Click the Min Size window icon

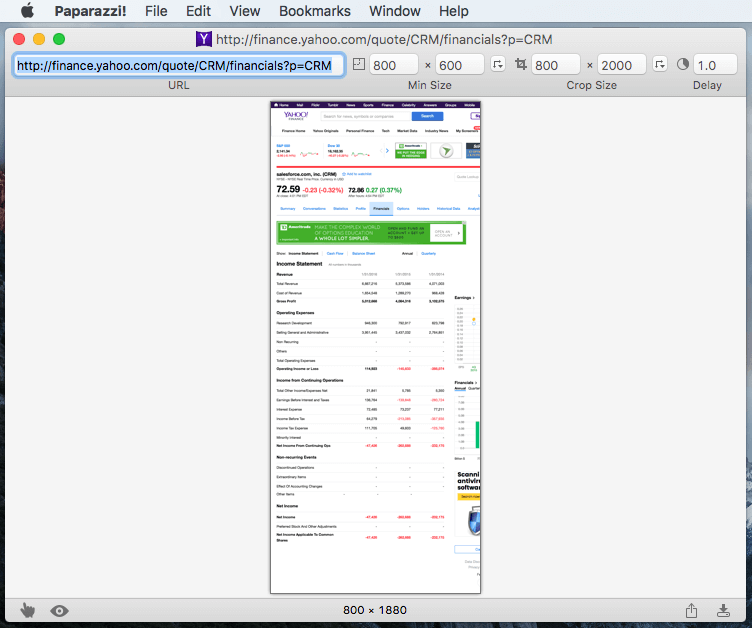[359, 64]
